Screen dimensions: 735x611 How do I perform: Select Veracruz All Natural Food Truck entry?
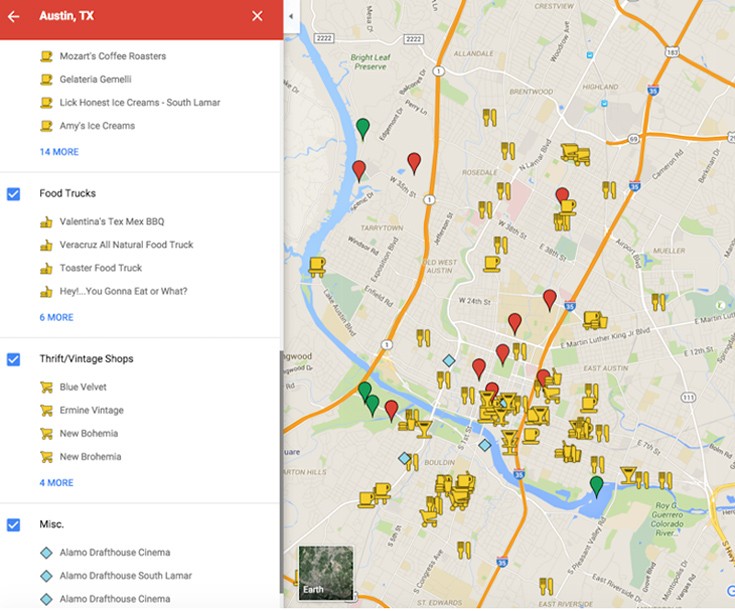tap(126, 244)
